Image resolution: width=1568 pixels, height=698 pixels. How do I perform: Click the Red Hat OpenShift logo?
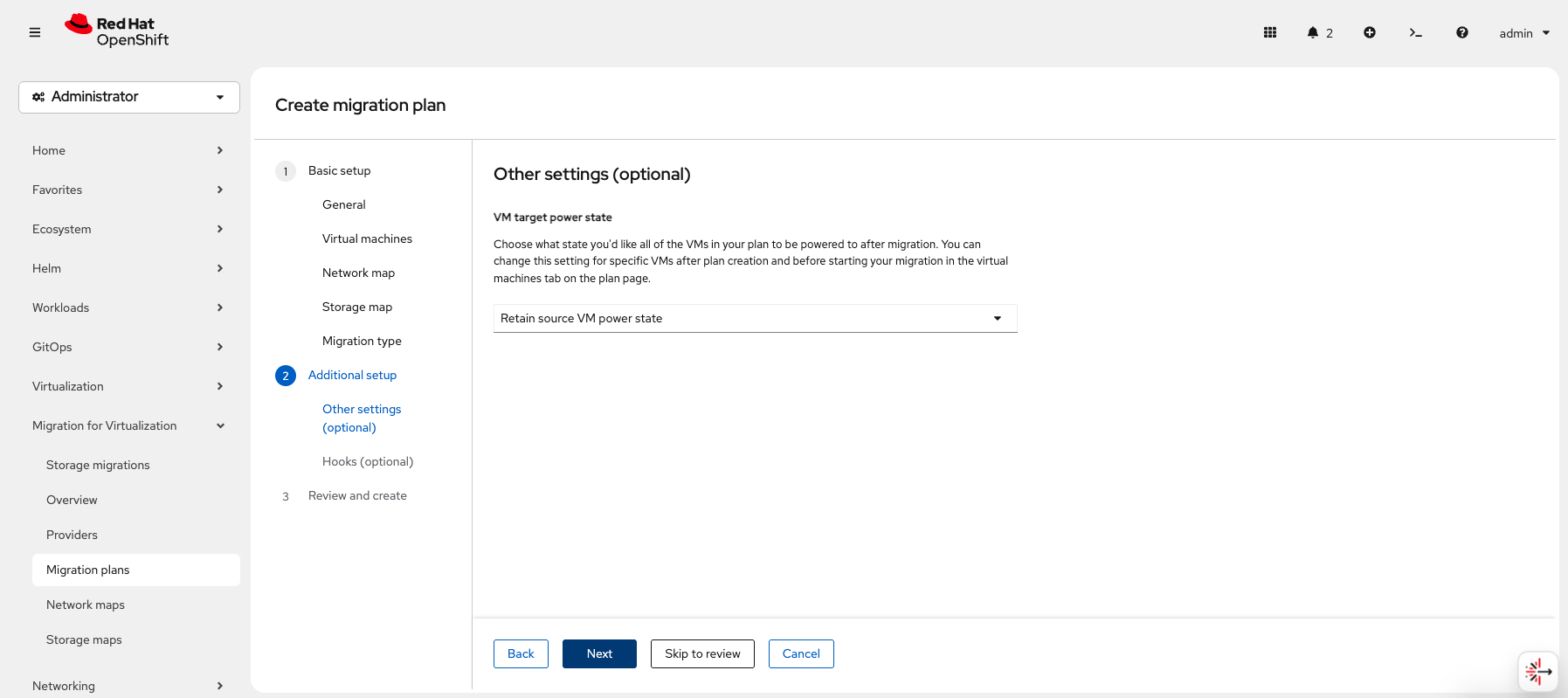pos(117,31)
